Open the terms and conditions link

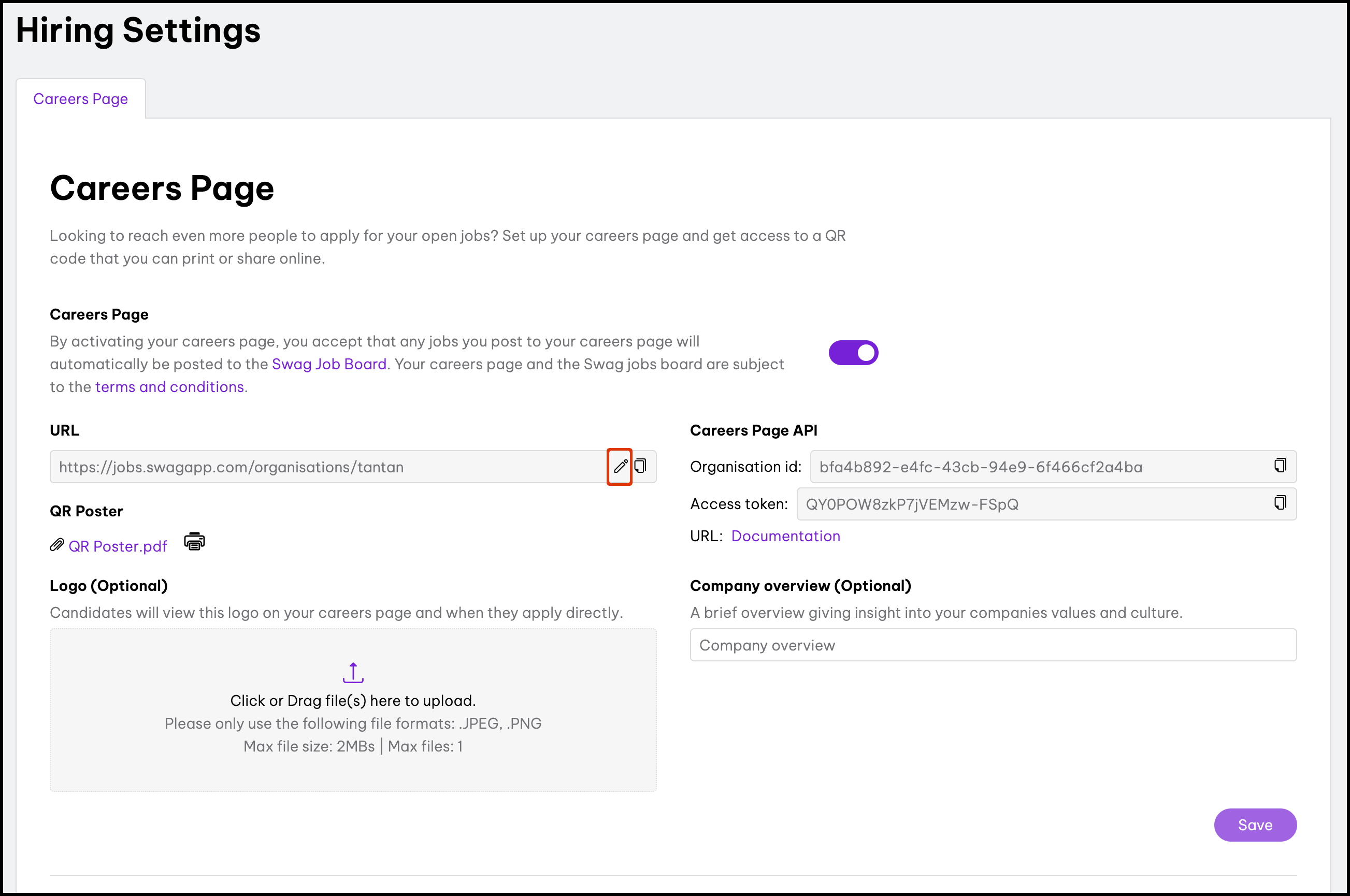170,387
